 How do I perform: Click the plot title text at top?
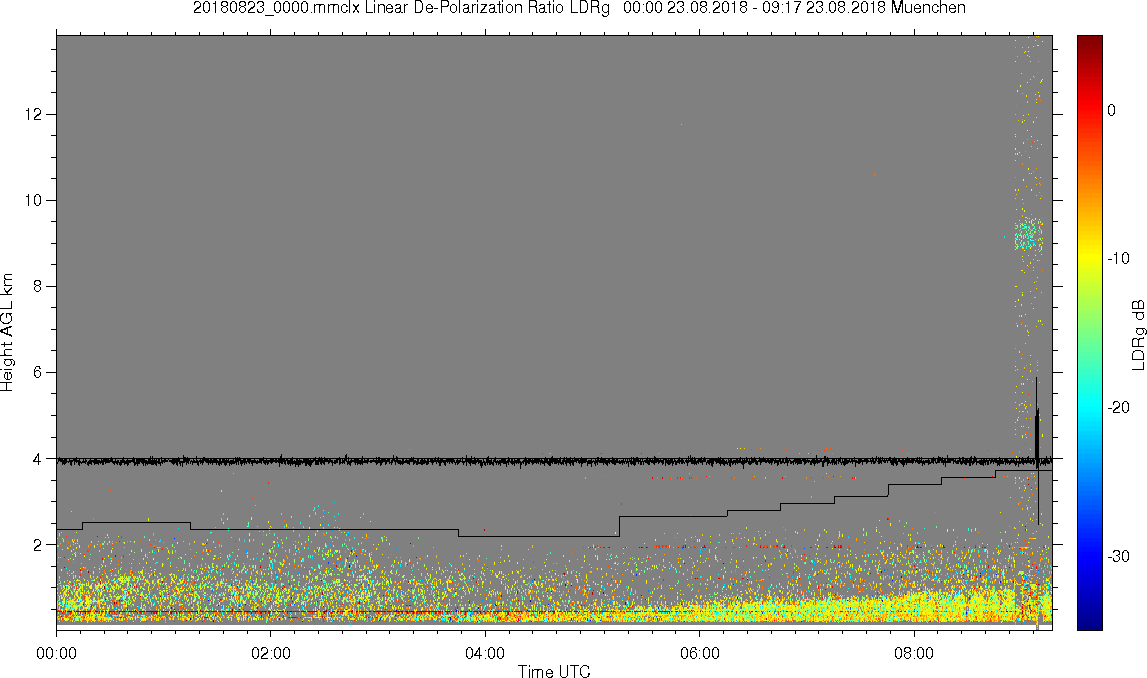(x=579, y=8)
